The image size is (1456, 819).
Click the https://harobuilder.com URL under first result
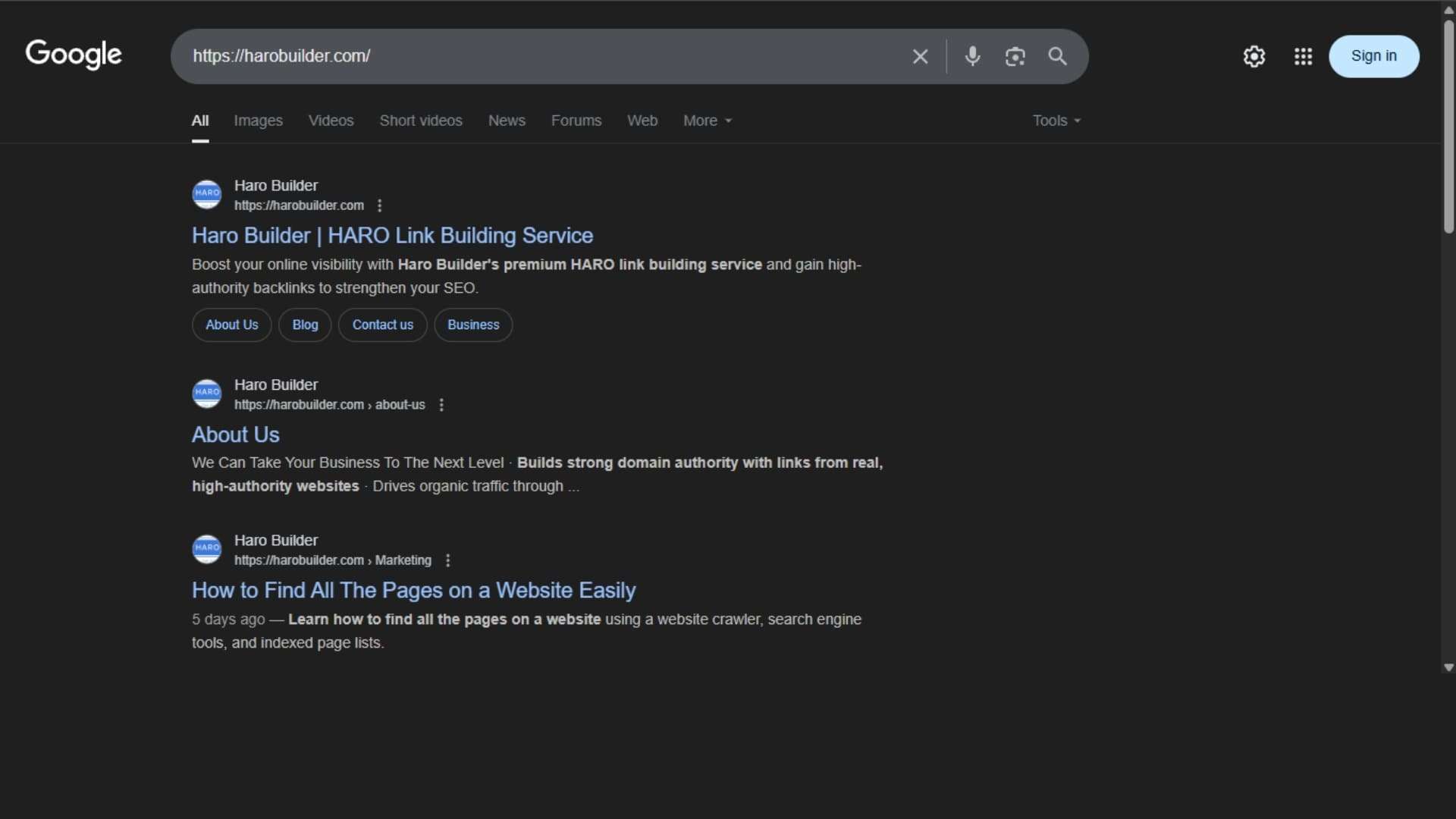[299, 206]
